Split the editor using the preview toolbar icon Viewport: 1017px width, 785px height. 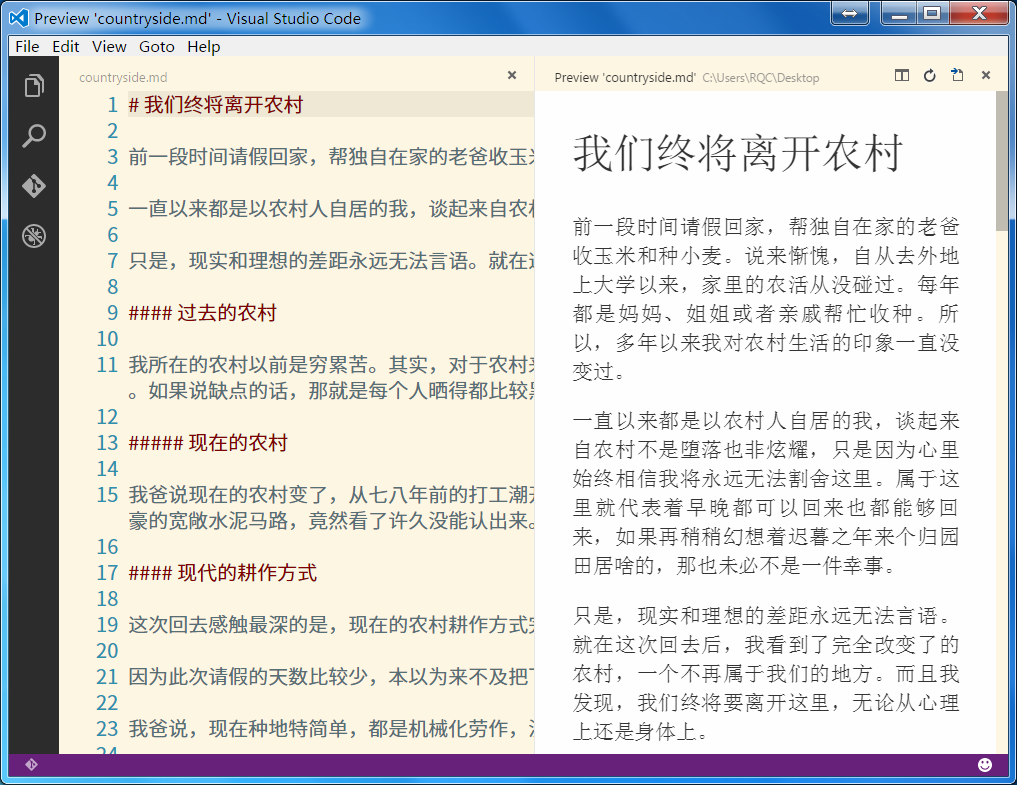[x=901, y=75]
